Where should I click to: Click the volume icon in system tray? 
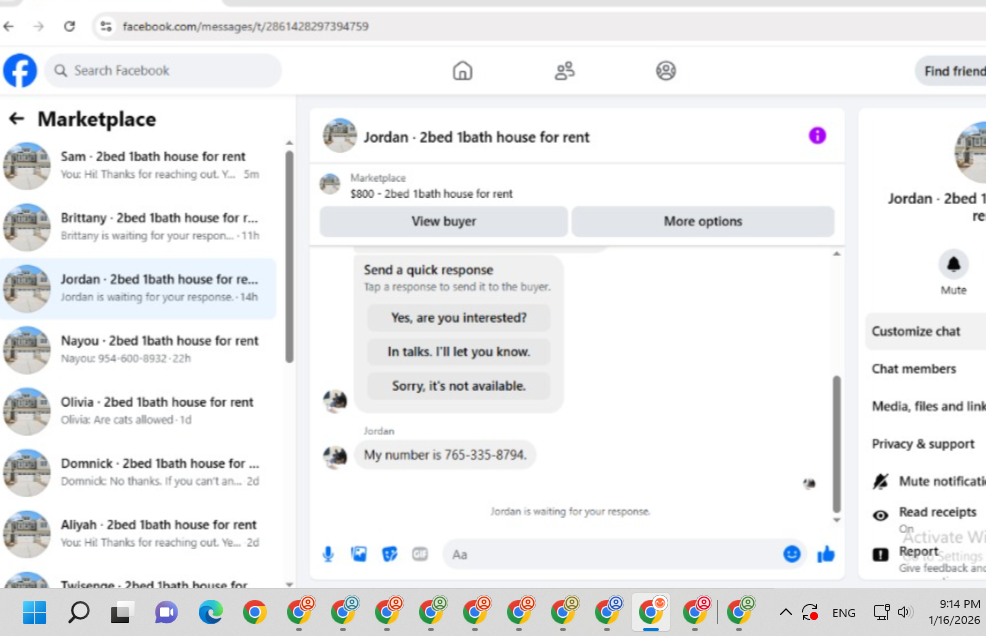(905, 612)
